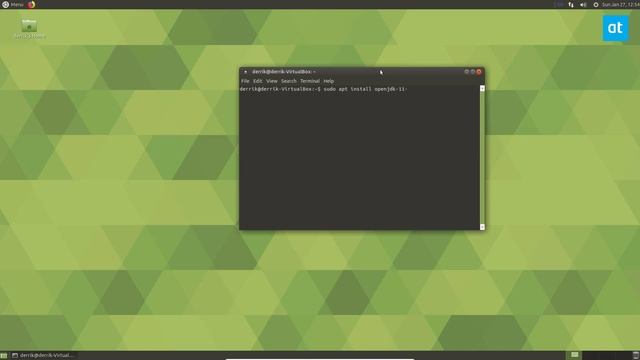Minimize the terminal window
The image size is (640, 360).
tap(467, 72)
